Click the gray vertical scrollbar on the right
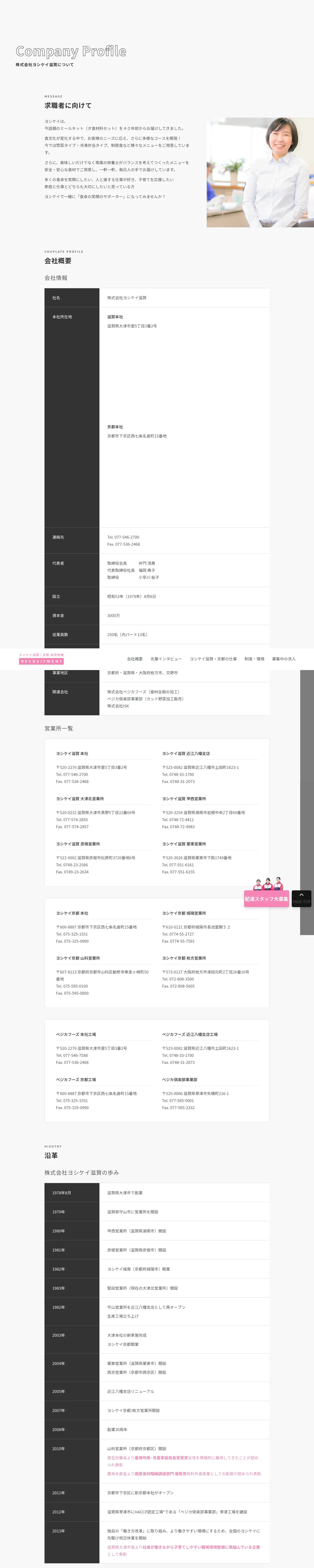 (307, 802)
